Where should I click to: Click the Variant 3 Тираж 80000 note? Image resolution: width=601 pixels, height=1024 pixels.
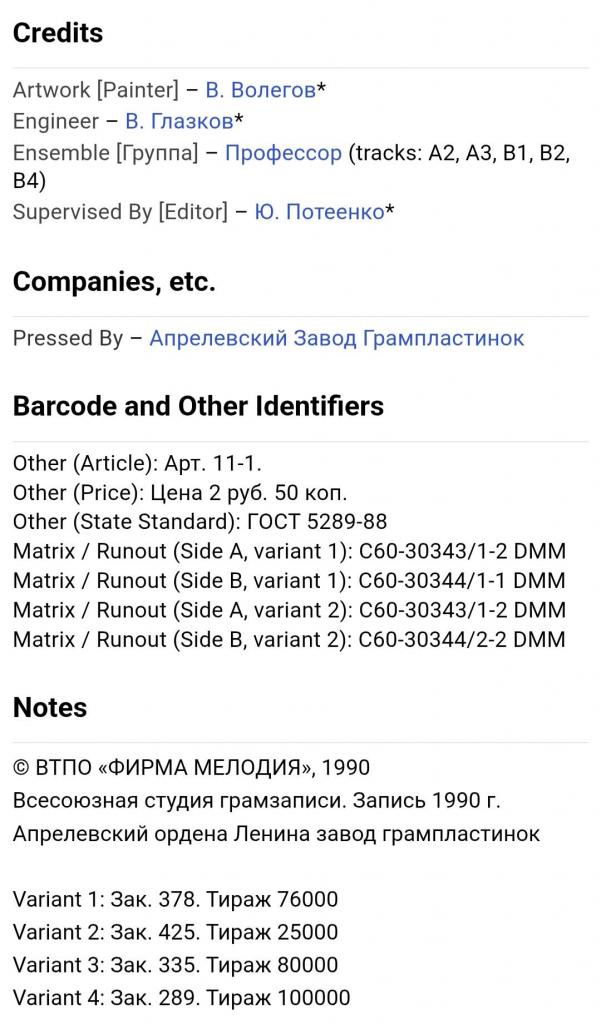coord(175,965)
